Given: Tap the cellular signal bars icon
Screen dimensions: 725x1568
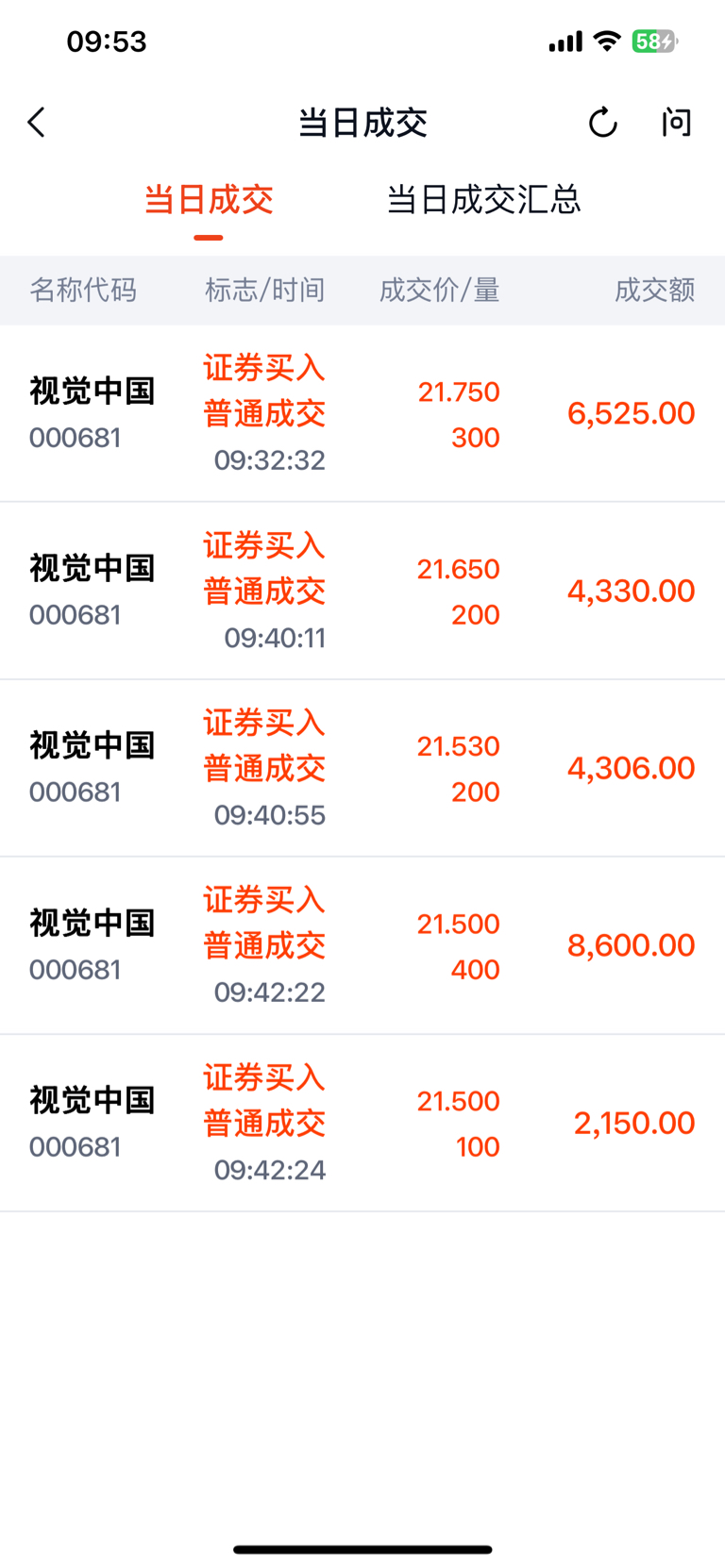Looking at the screenshot, I should pyautogui.click(x=565, y=42).
